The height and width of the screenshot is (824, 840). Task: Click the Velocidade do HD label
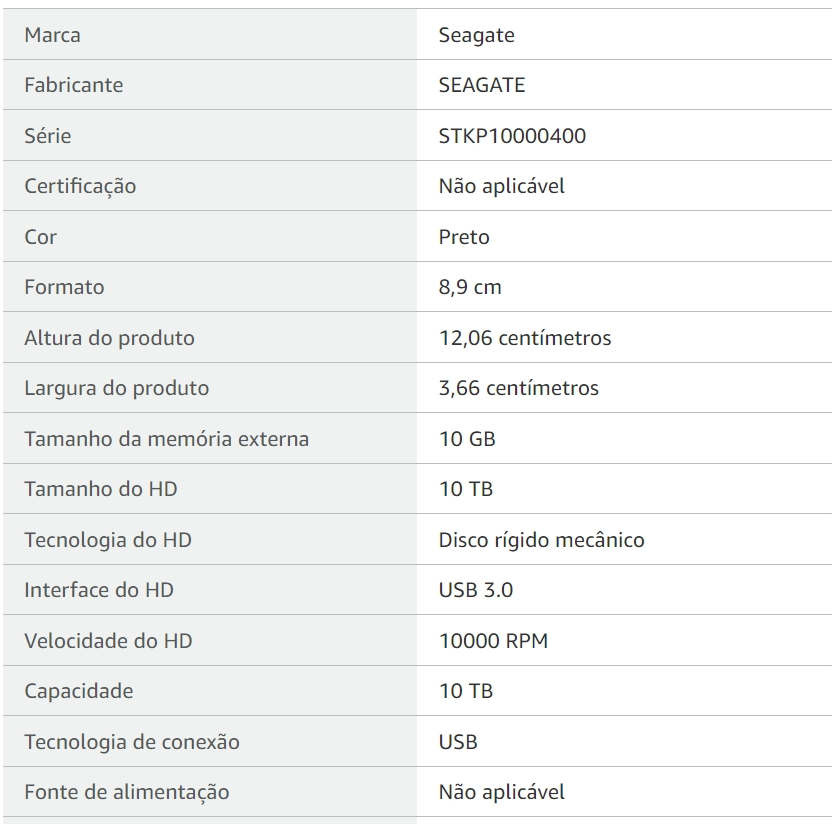[x=108, y=641]
